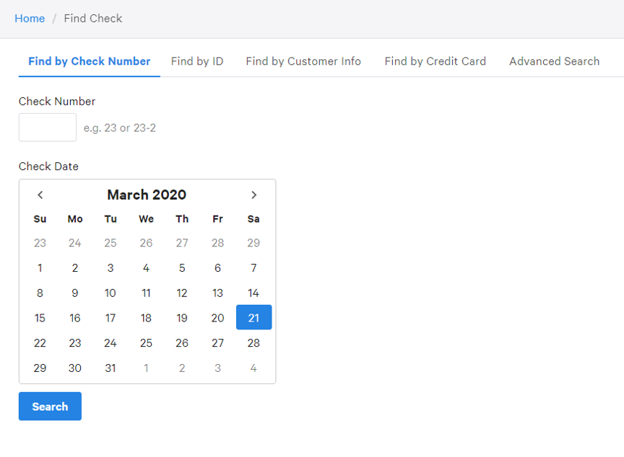Select March 14 on the calendar

coord(254,293)
